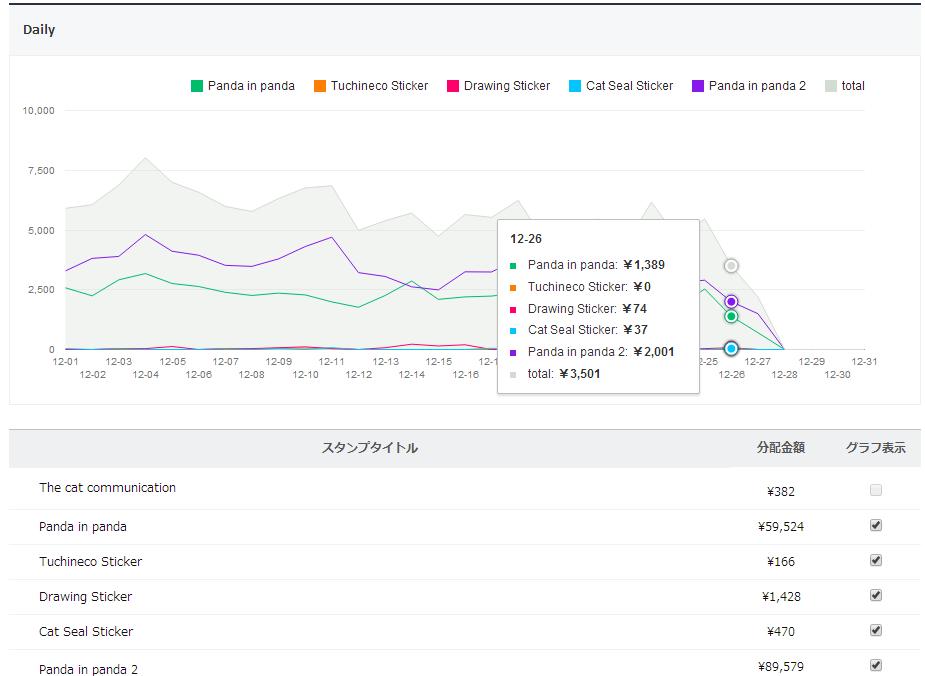Viewport: 925px width, 676px height.
Task: Enable graph display for The cat communication
Action: (x=876, y=490)
